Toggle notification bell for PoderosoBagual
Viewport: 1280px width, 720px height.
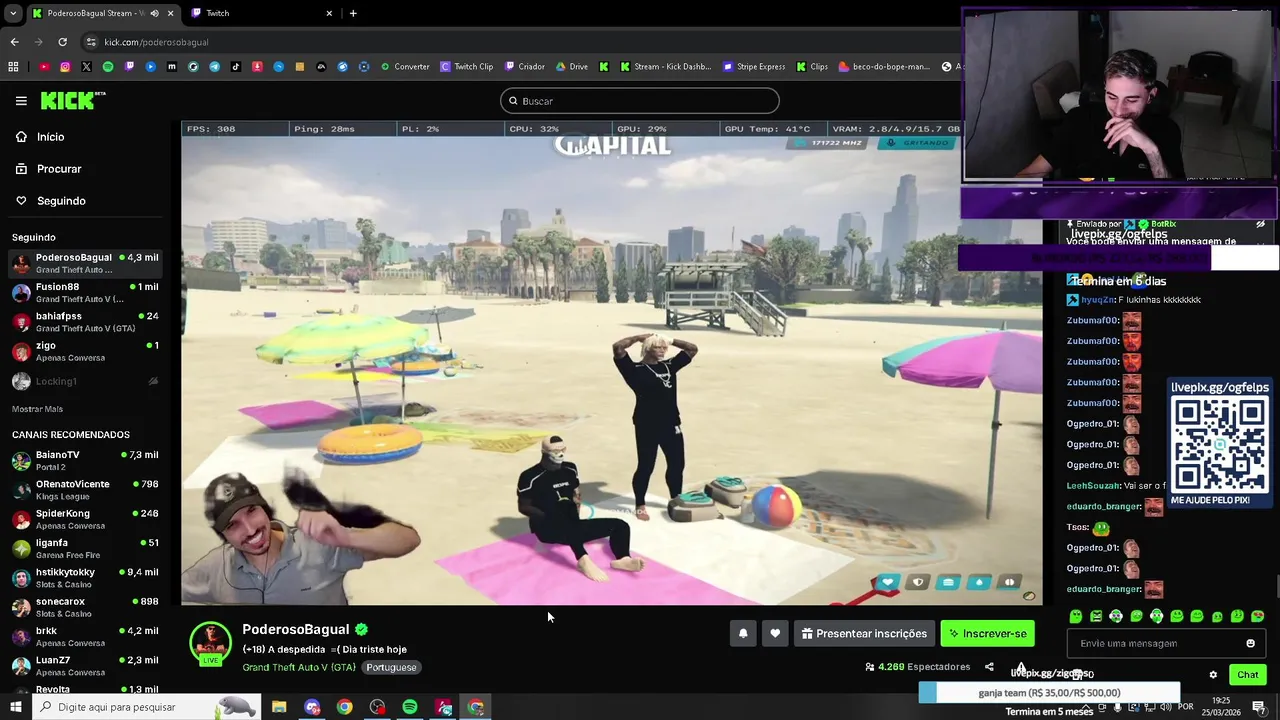(743, 633)
